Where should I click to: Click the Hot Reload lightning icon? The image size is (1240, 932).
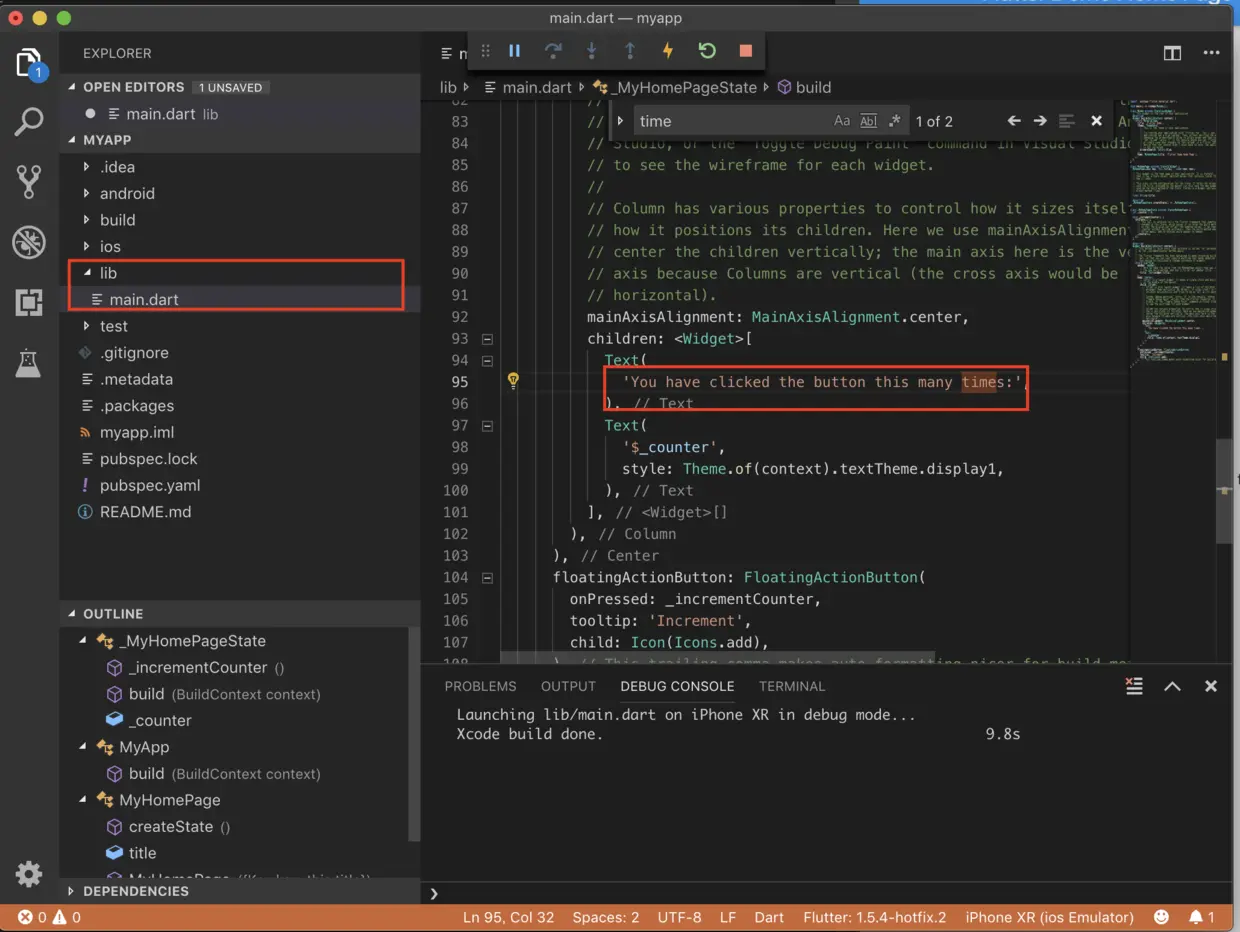(x=668, y=51)
